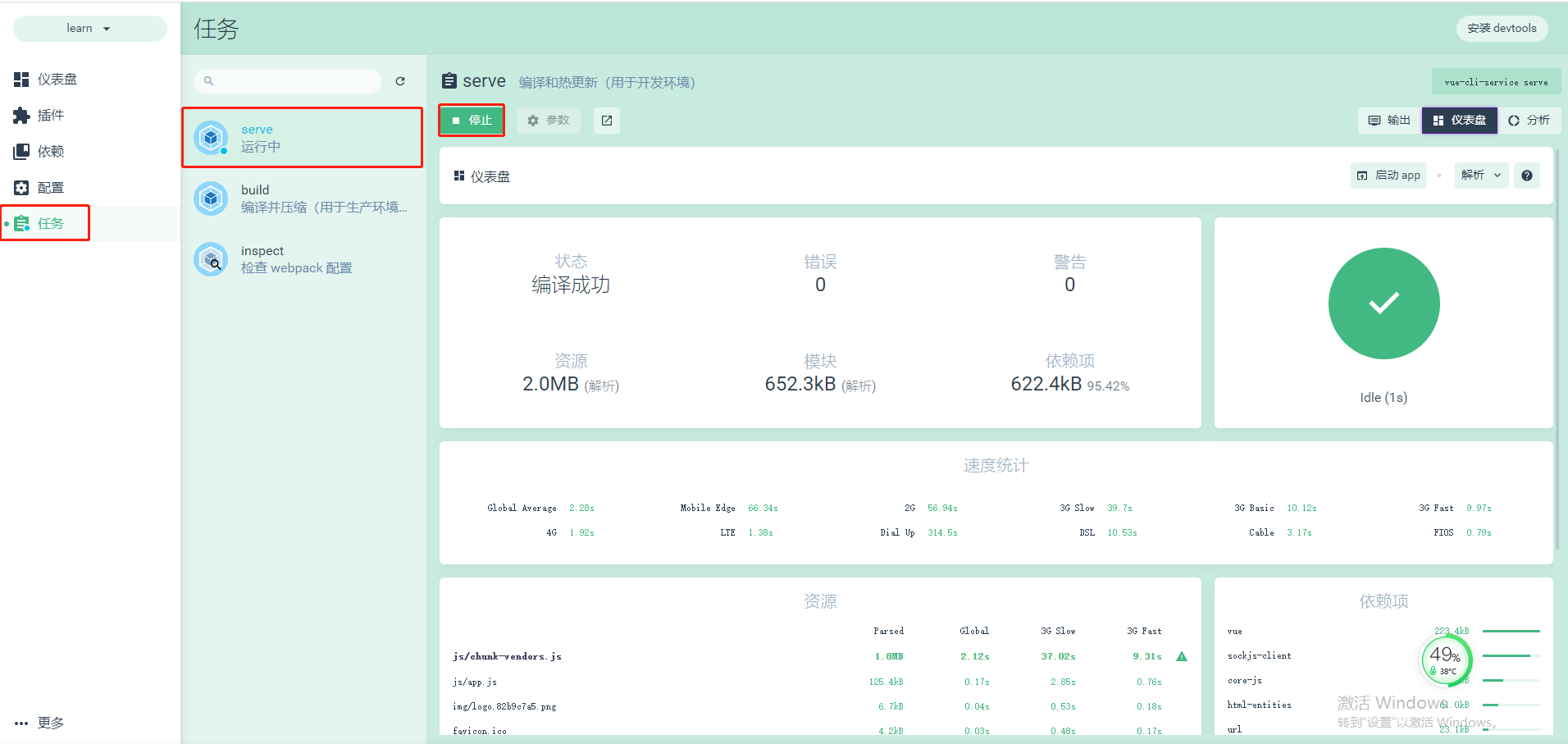The height and width of the screenshot is (744, 1568).
Task: Click the 编译成功 status value
Action: (x=571, y=285)
